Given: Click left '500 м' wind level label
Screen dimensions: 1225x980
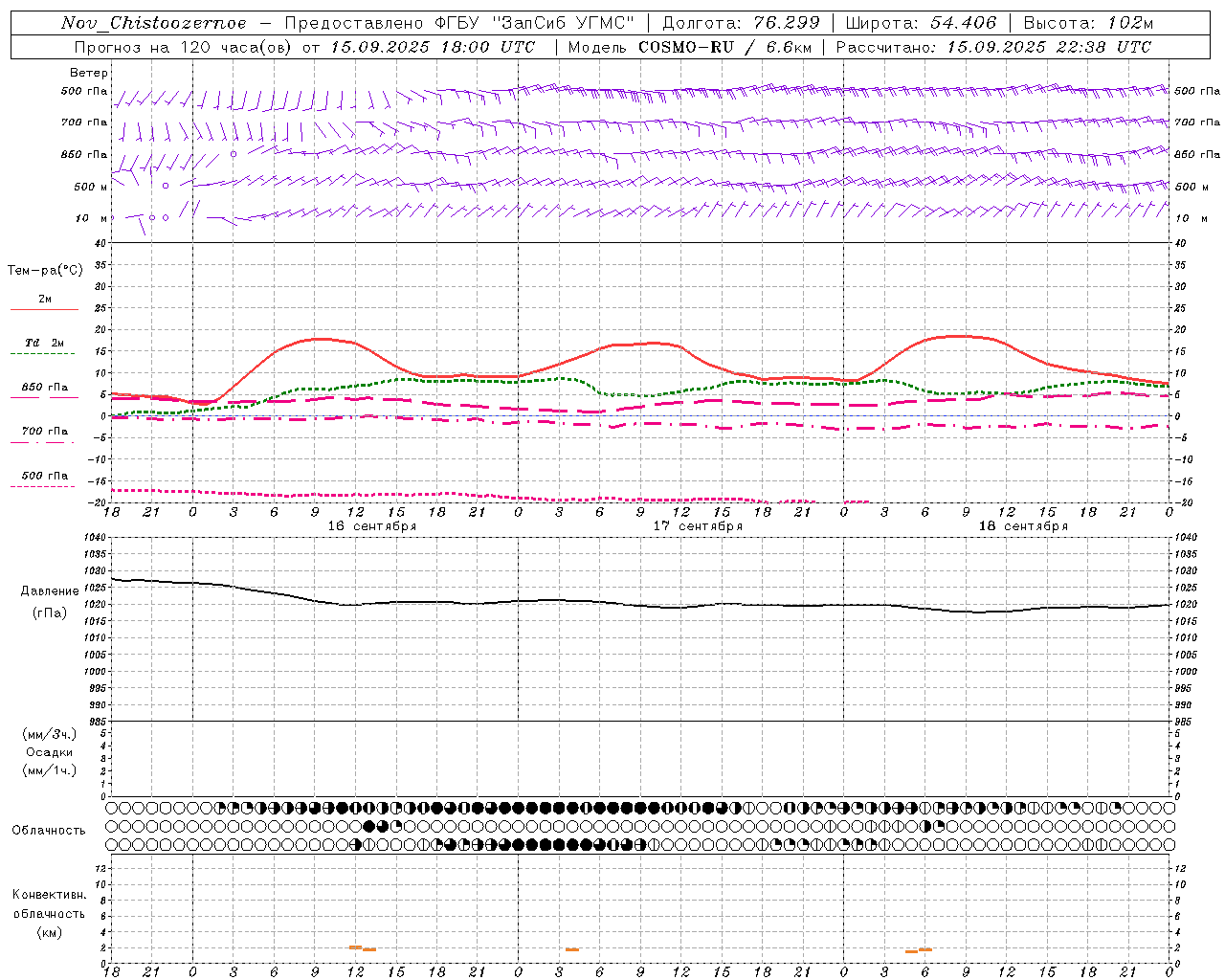Looking at the screenshot, I should point(90,187).
